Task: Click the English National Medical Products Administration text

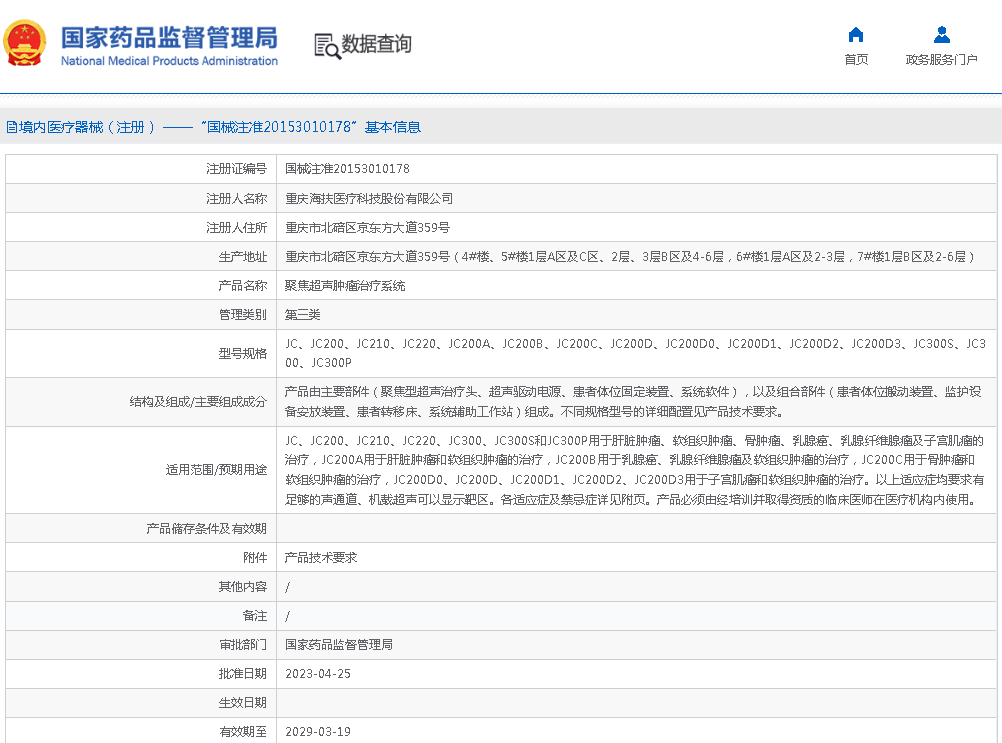Action: click(169, 61)
